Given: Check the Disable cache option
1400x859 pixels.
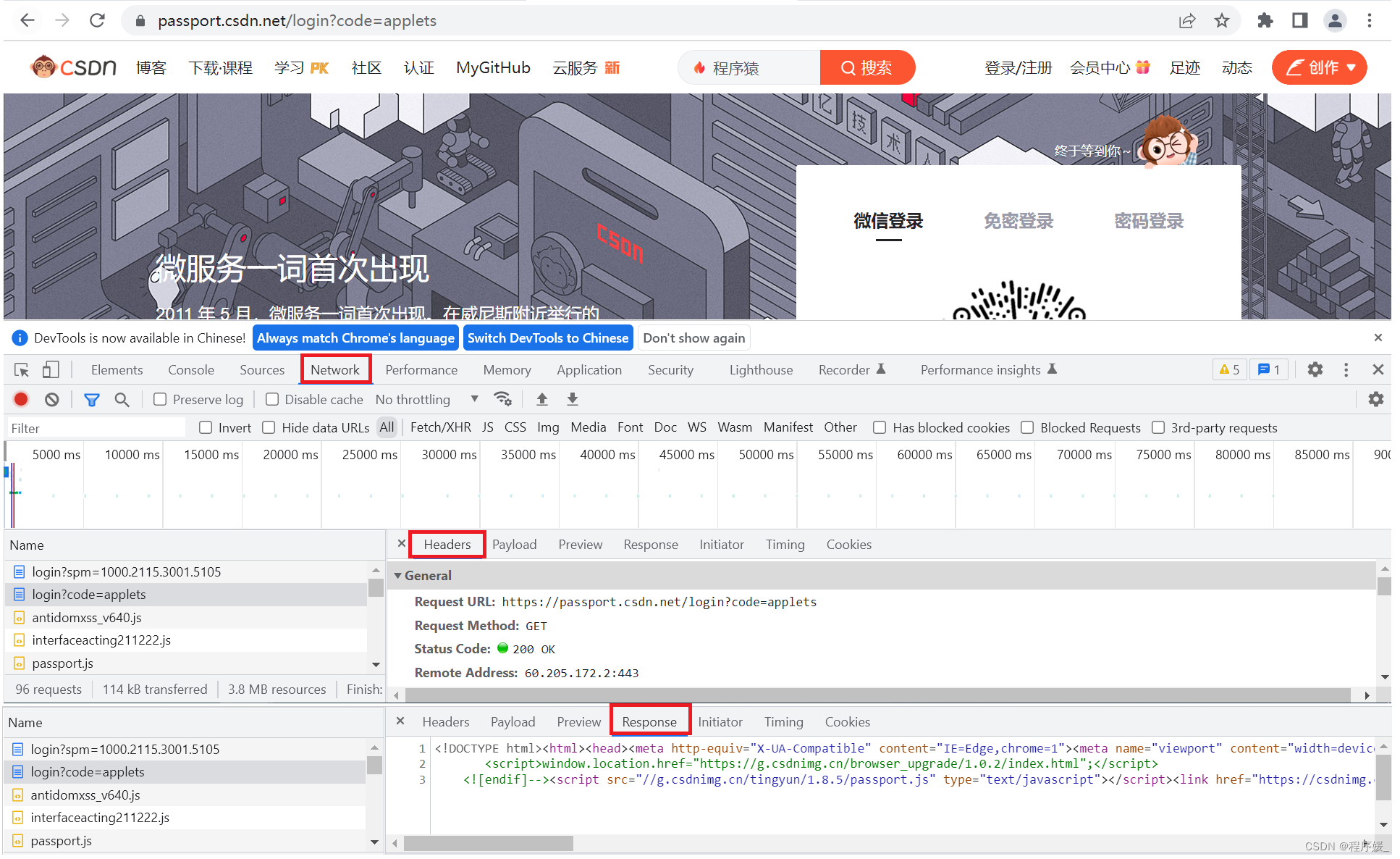Looking at the screenshot, I should pos(272,399).
